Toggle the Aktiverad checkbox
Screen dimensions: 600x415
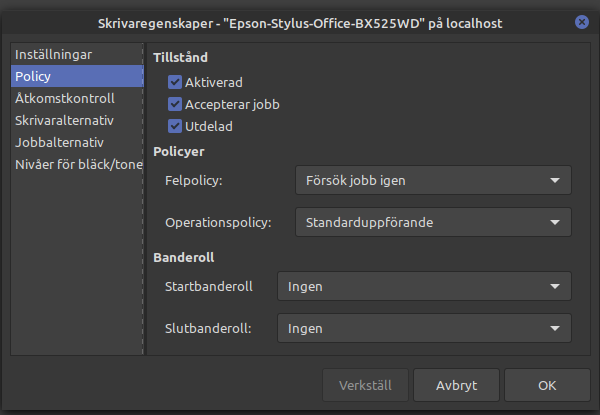pyautogui.click(x=175, y=82)
